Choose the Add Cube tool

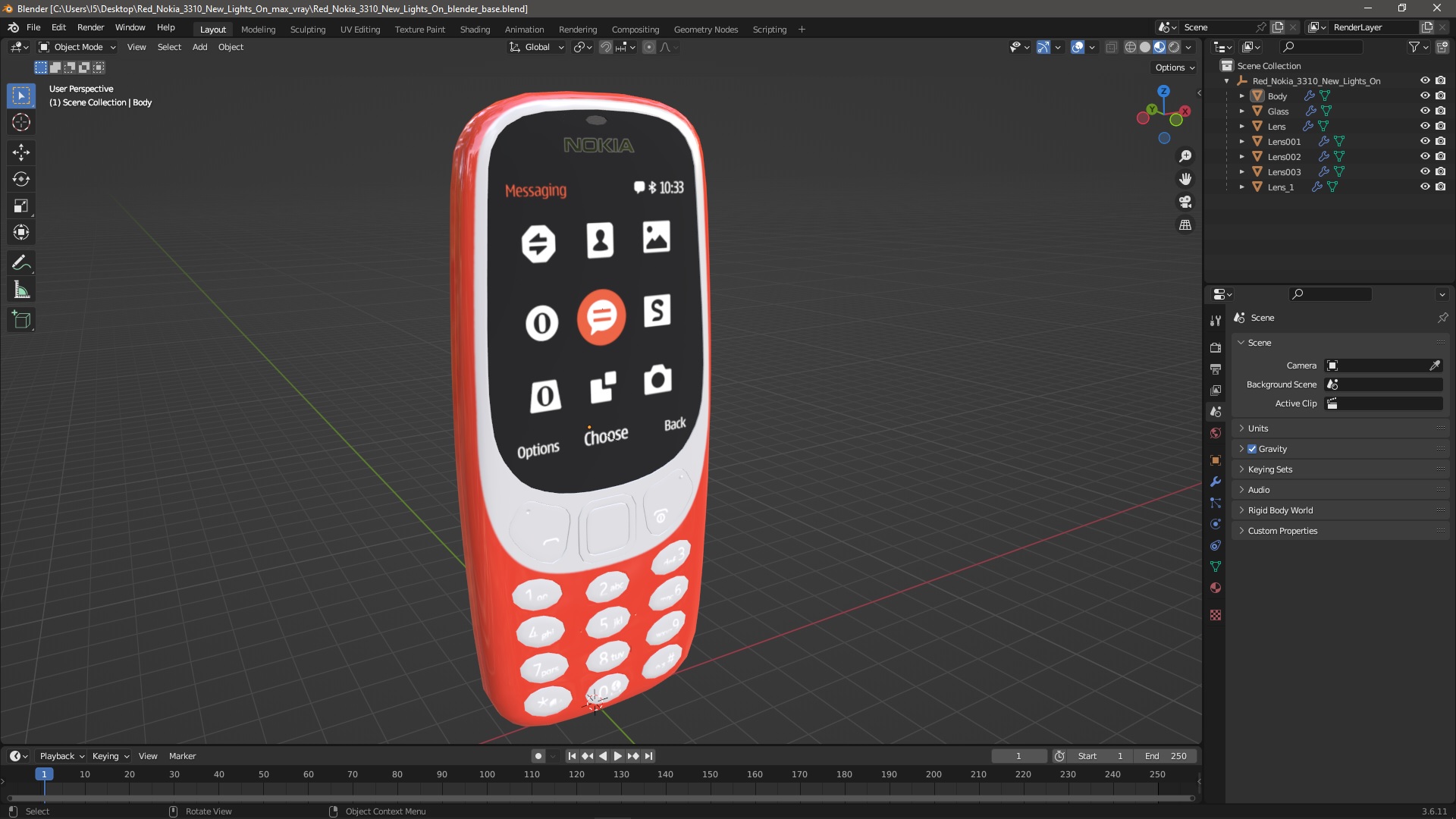click(x=21, y=320)
